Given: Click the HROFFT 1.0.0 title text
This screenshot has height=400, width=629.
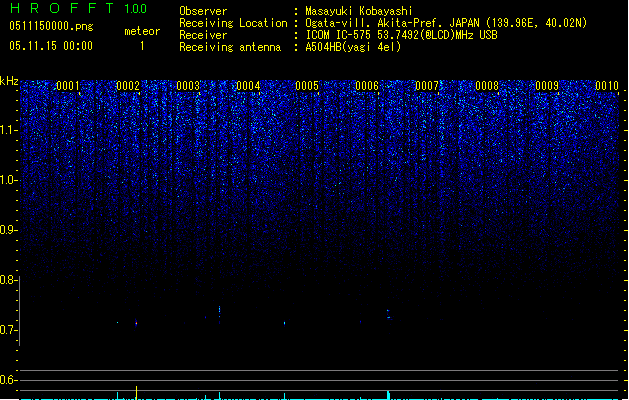Looking at the screenshot, I should click(78, 8).
